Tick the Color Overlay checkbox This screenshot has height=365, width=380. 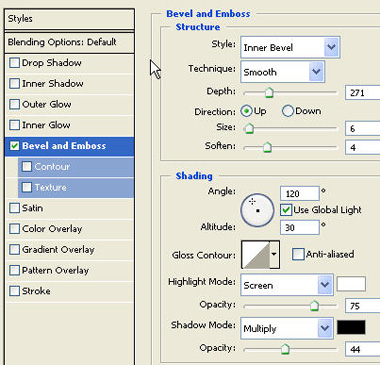14,229
